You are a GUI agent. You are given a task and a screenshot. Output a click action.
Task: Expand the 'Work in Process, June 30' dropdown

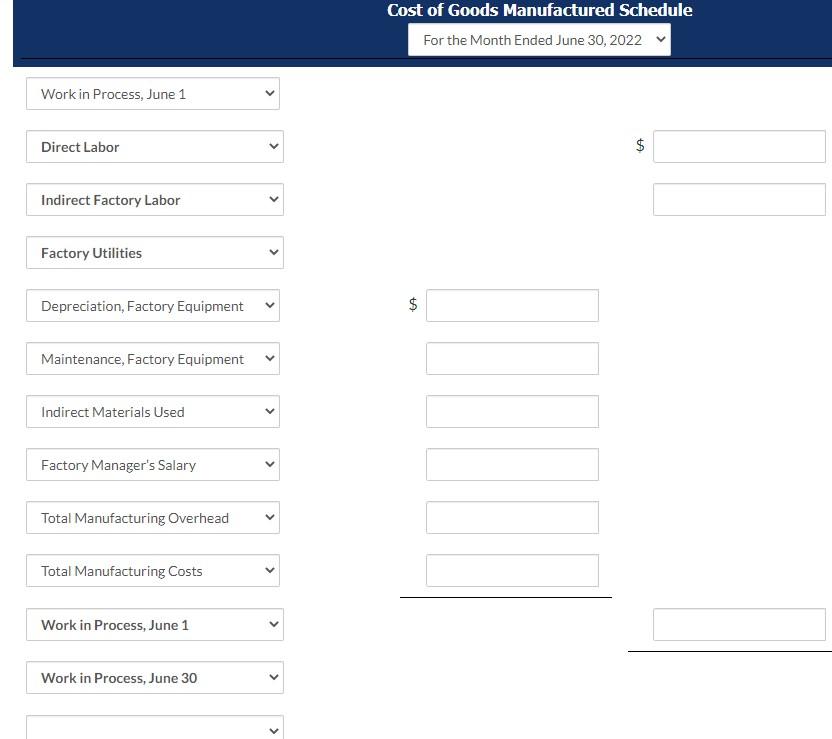tap(154, 677)
